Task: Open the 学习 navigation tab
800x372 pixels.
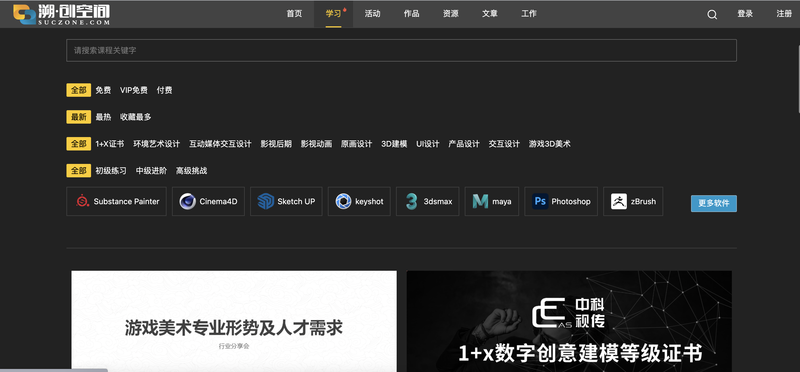Action: [x=333, y=14]
